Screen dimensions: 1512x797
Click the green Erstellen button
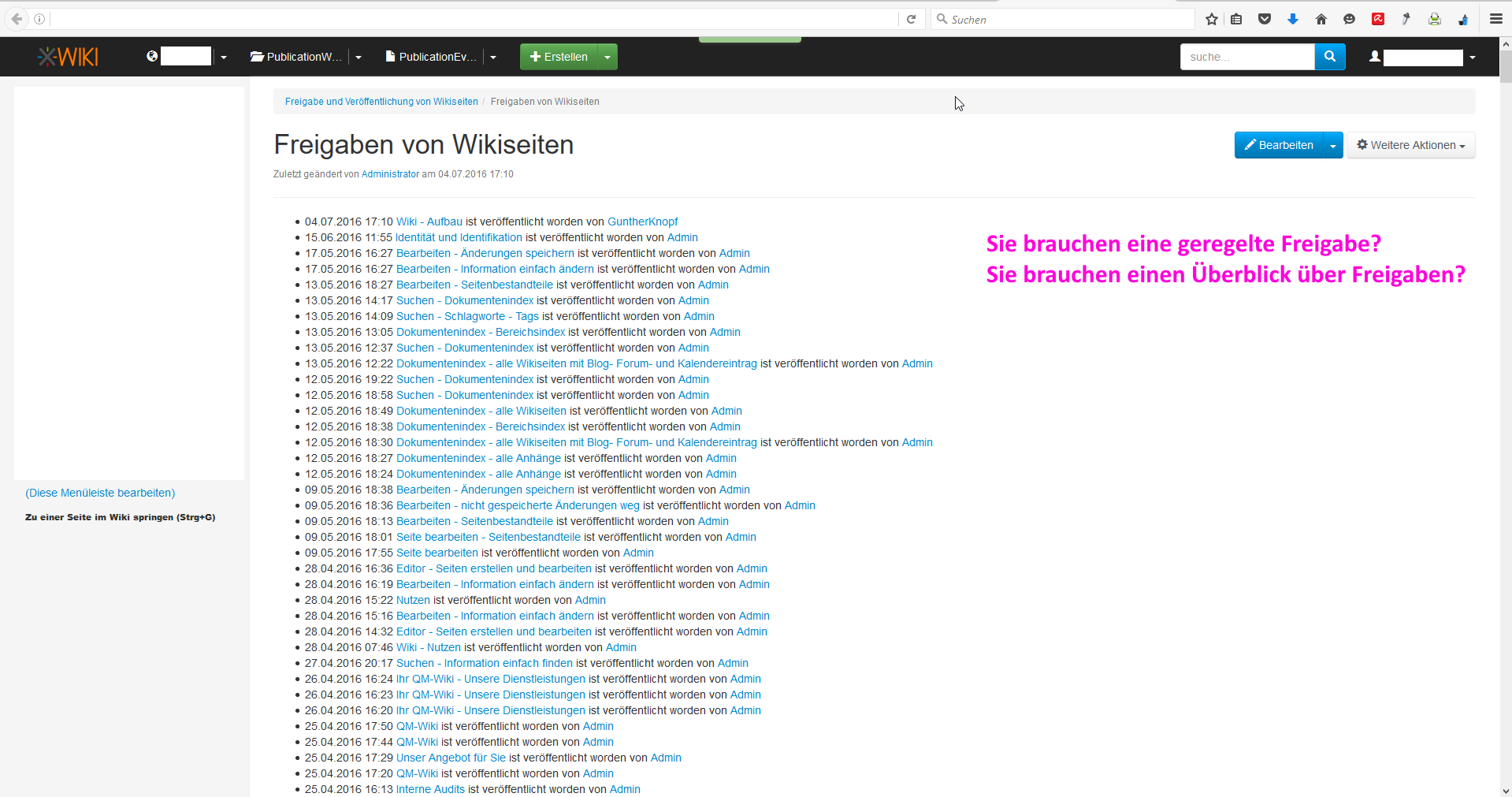coord(559,57)
